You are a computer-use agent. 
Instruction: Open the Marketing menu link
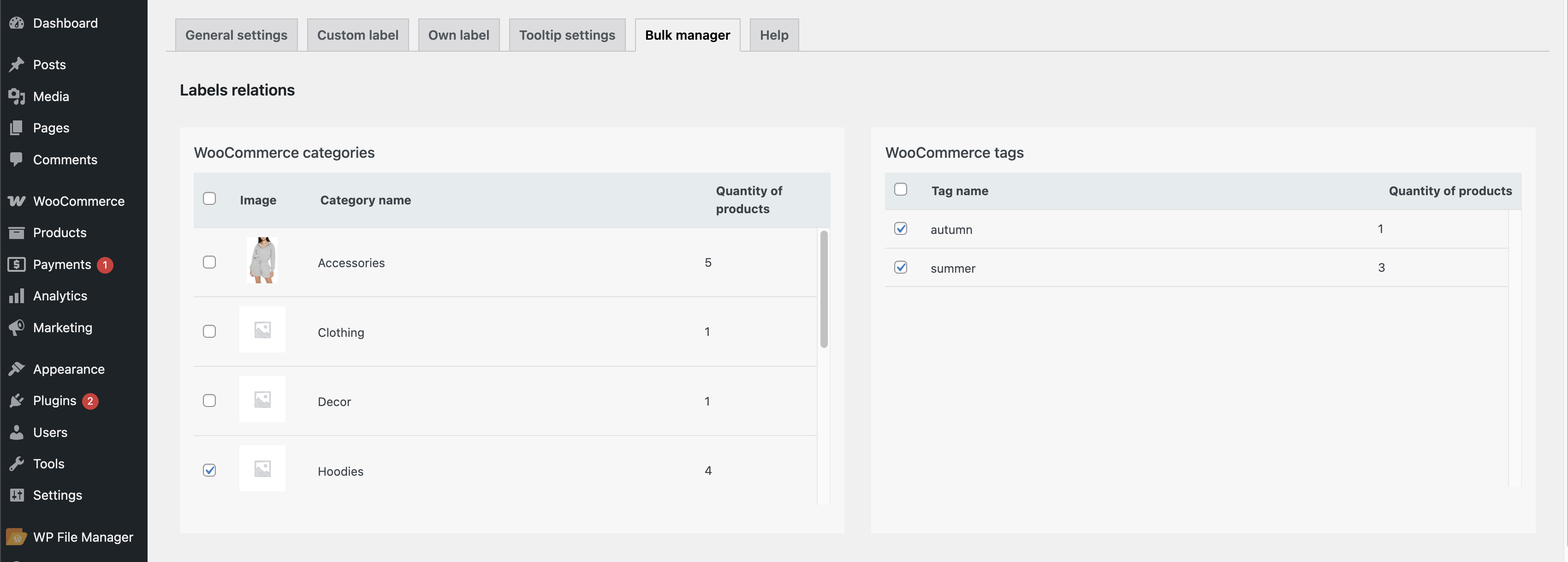pyautogui.click(x=63, y=328)
